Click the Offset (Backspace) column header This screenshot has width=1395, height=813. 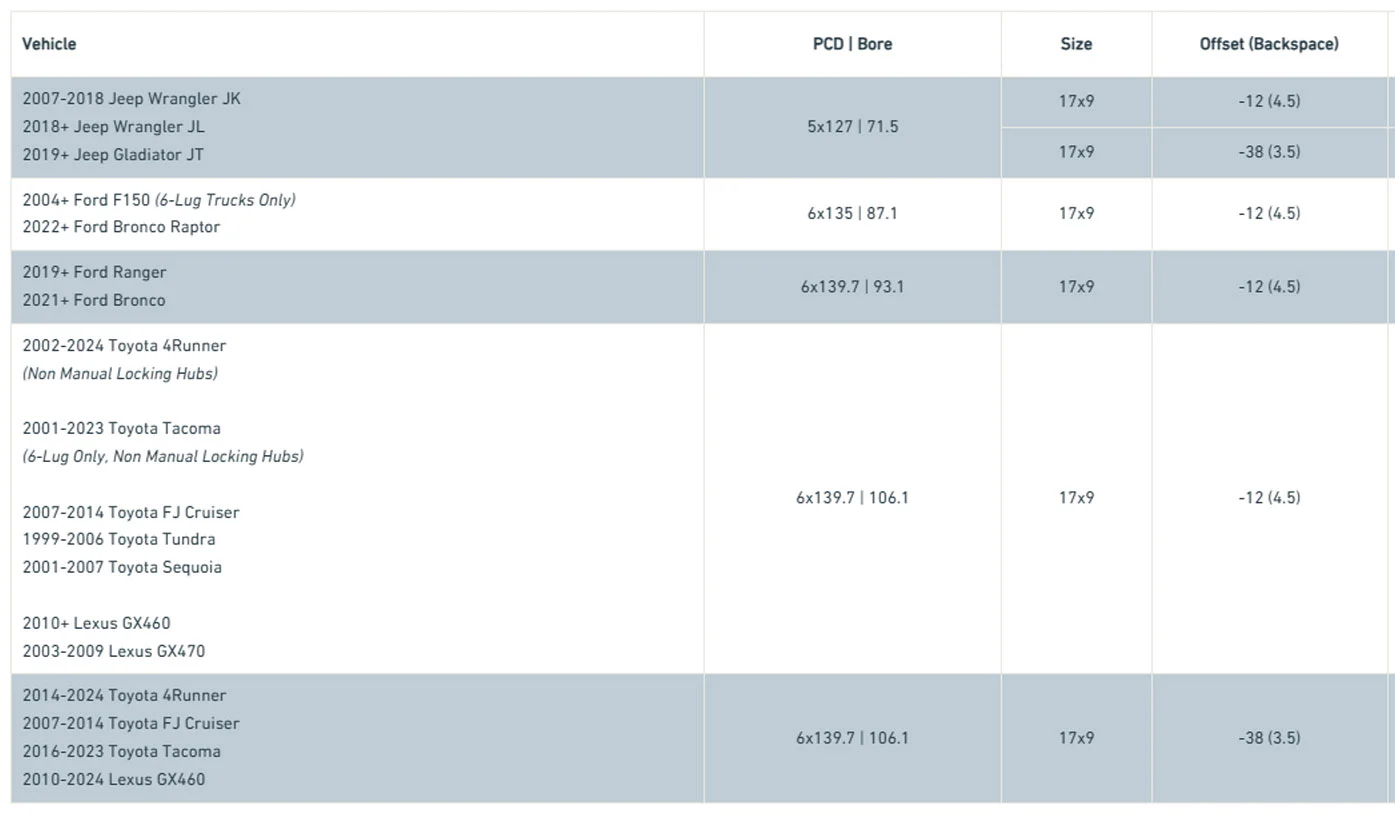point(1269,44)
